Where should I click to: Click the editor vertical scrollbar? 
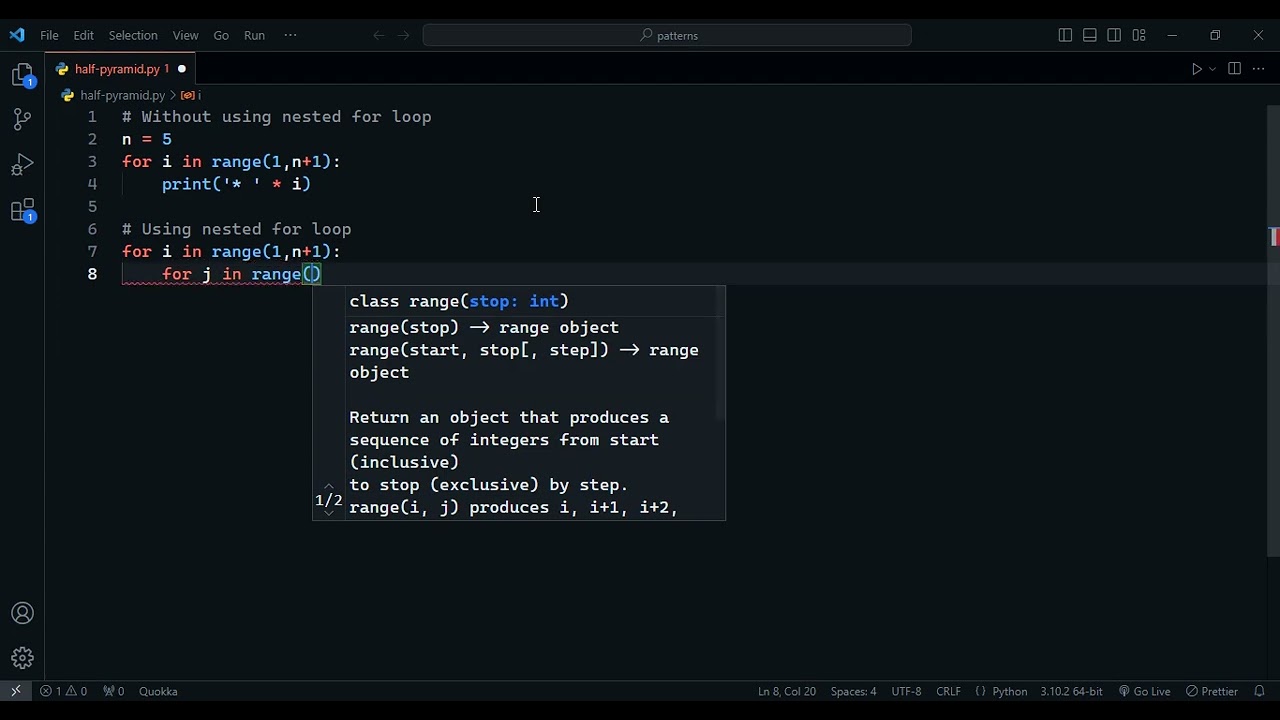click(x=1273, y=330)
